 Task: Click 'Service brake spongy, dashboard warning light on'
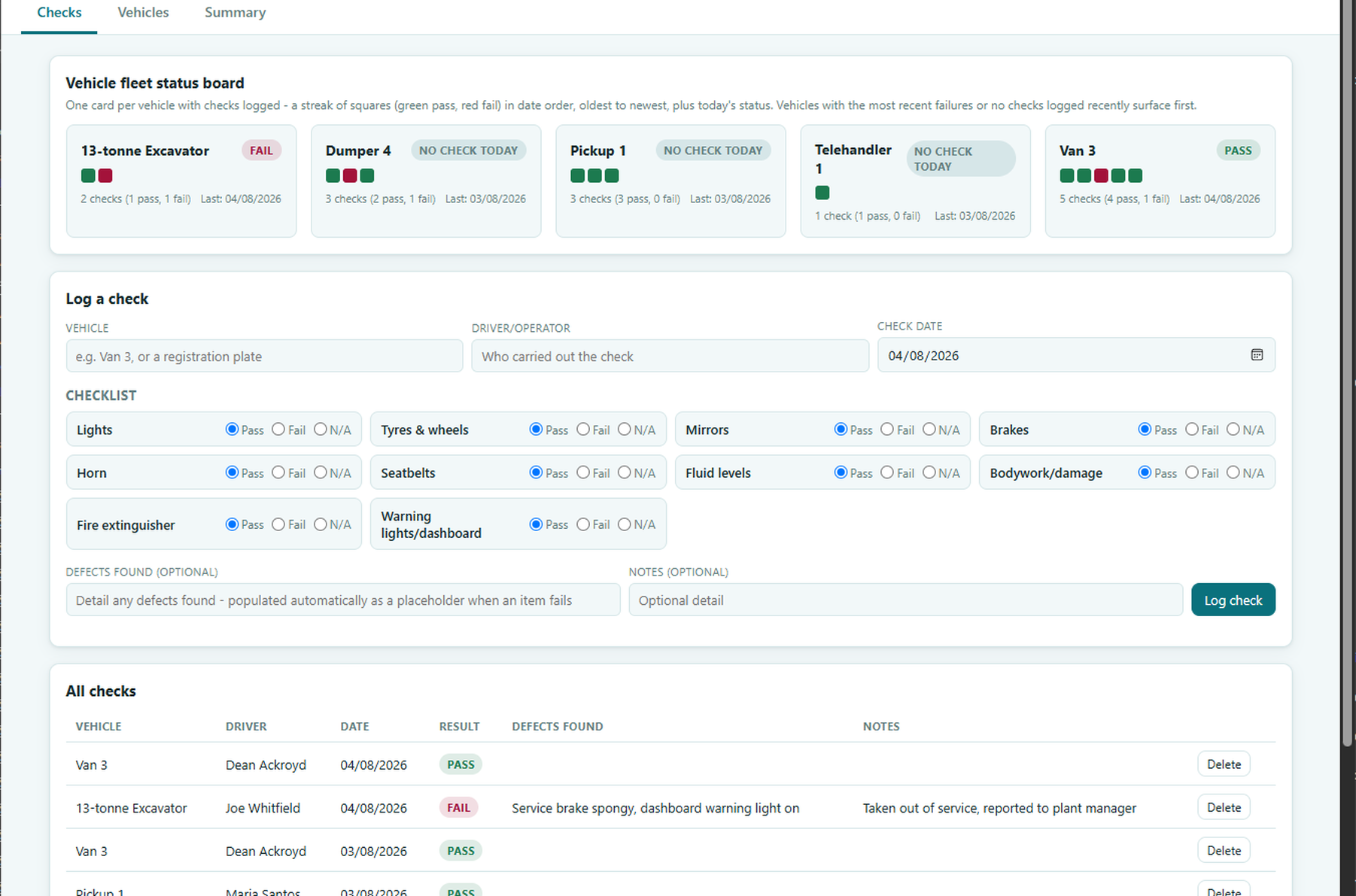[x=655, y=808]
